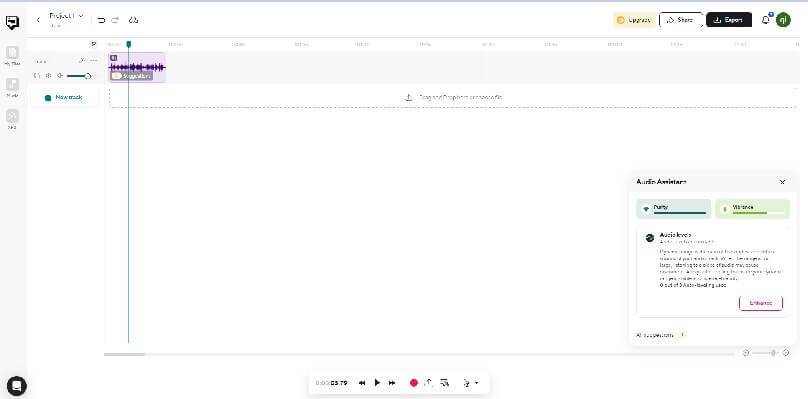Add a New track
Image resolution: width=808 pixels, height=399 pixels.
pyautogui.click(x=64, y=97)
